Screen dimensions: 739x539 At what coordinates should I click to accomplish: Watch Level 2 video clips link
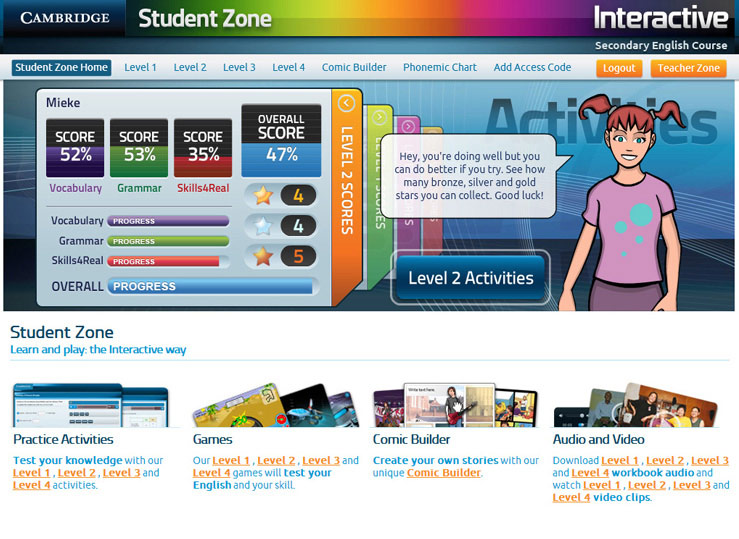[647, 485]
